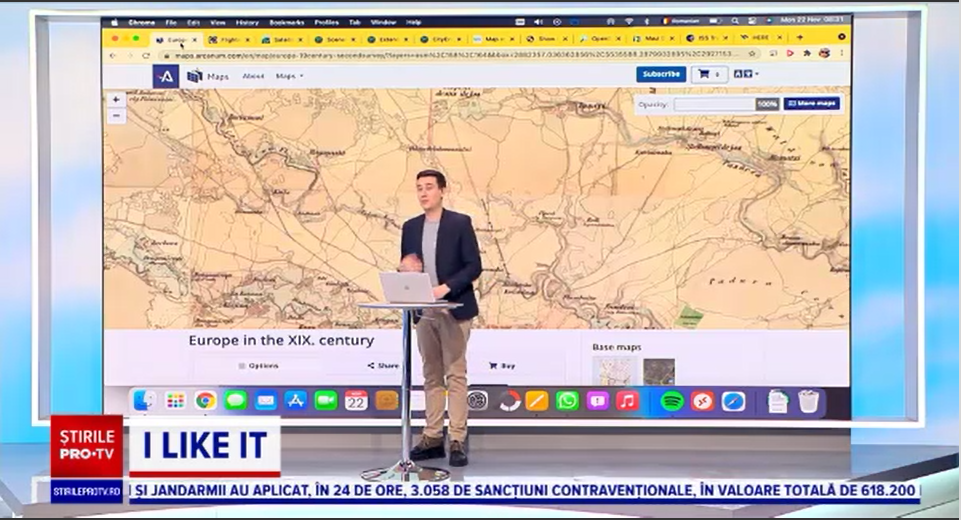Open FaceTime from the dock
This screenshot has width=961, height=520.
[326, 401]
